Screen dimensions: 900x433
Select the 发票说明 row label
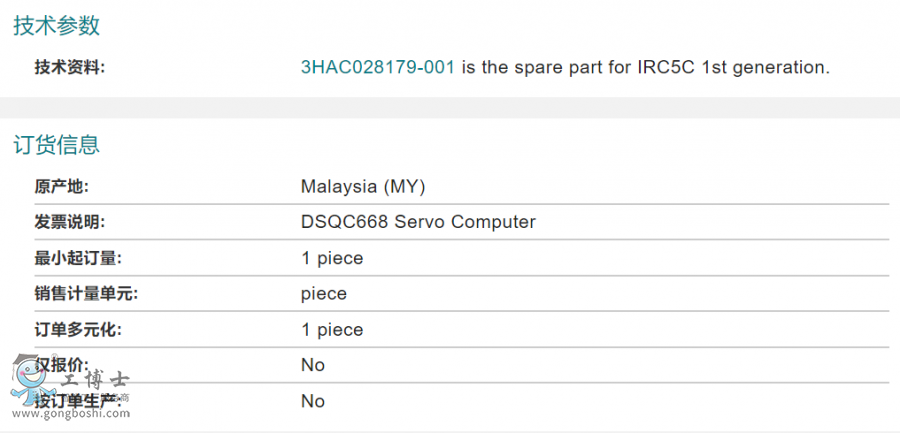[70, 222]
